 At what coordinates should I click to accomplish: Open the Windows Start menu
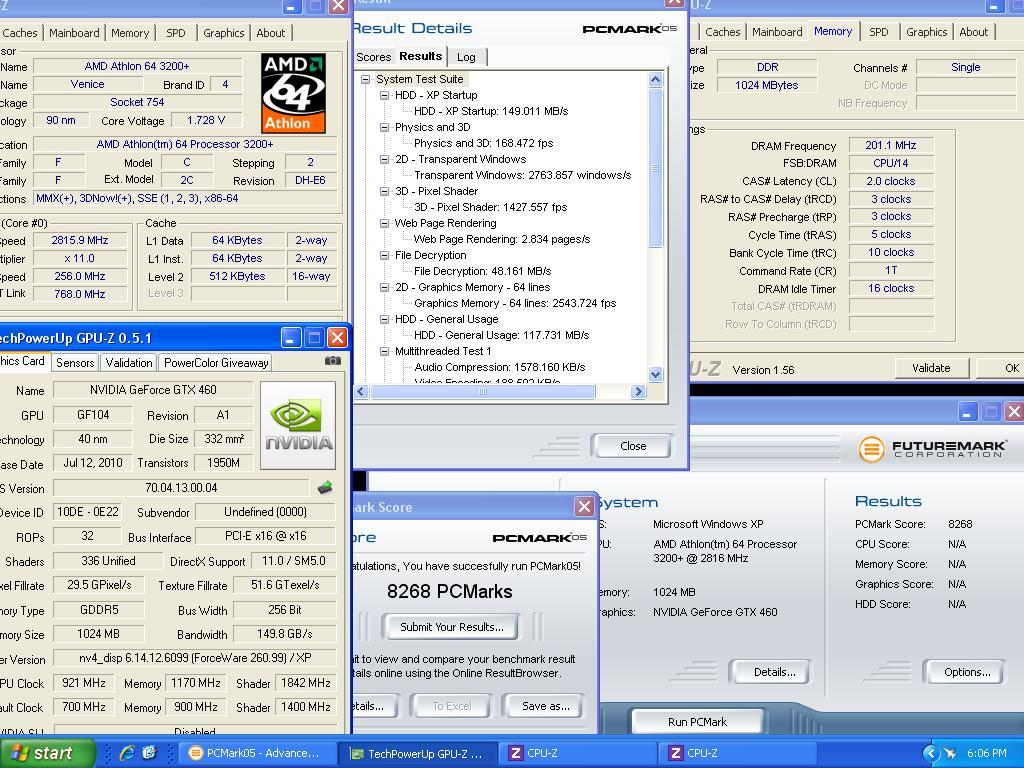(47, 753)
